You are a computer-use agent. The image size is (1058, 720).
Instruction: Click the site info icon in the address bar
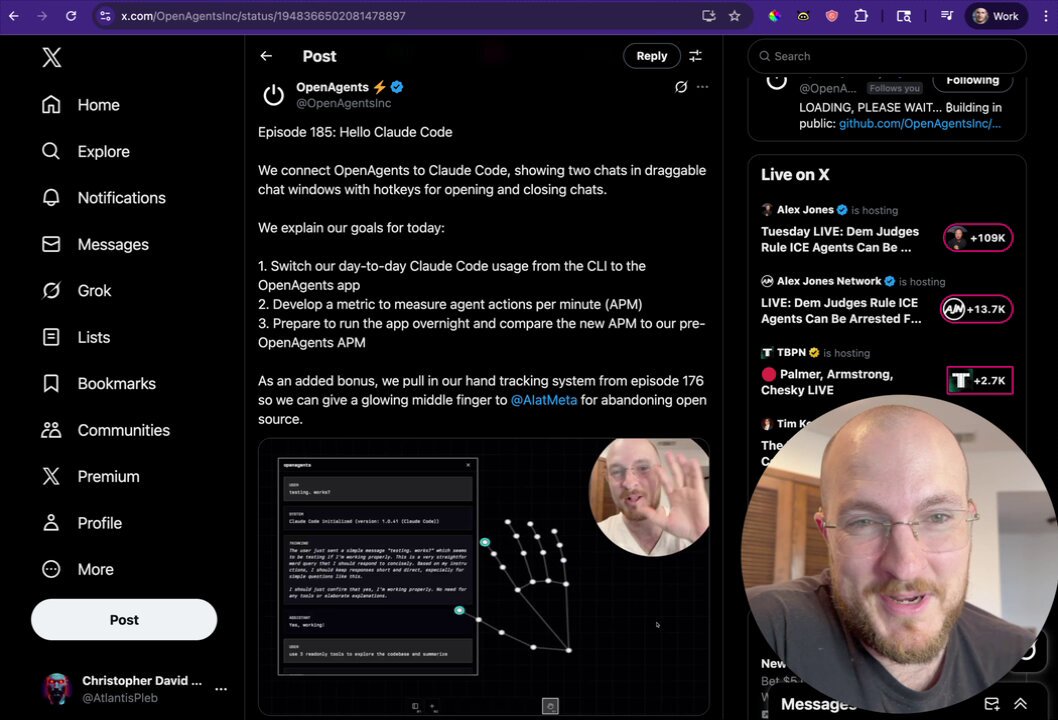coord(105,16)
